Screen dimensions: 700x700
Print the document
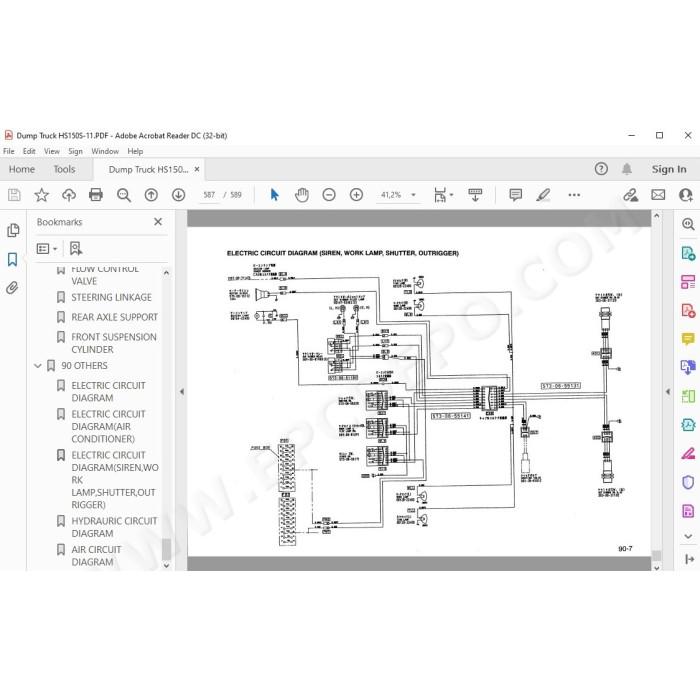[x=96, y=195]
